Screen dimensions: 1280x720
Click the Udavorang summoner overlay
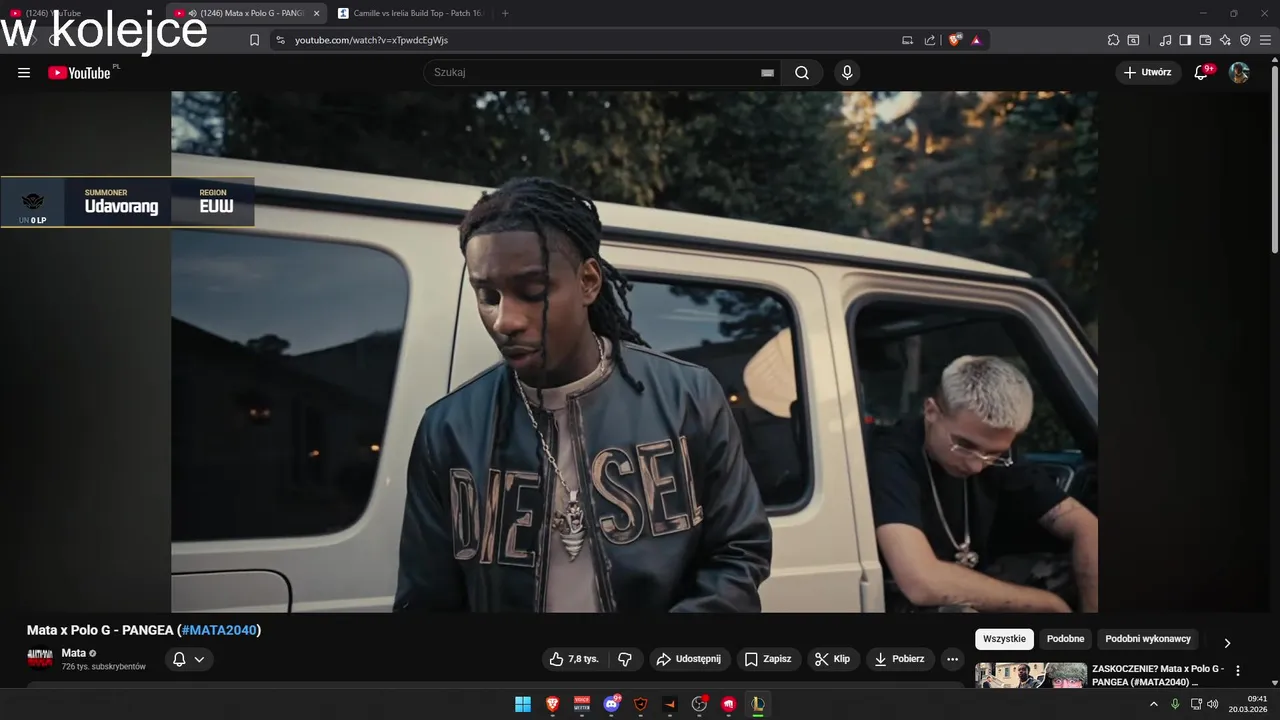point(127,203)
